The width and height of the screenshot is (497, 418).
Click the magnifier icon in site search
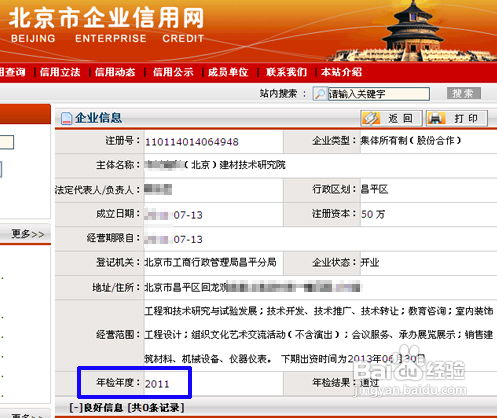pyautogui.click(x=320, y=94)
